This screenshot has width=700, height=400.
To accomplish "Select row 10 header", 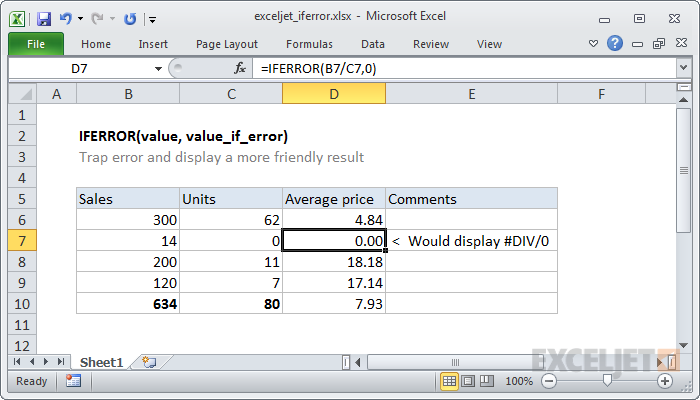I will click(22, 304).
